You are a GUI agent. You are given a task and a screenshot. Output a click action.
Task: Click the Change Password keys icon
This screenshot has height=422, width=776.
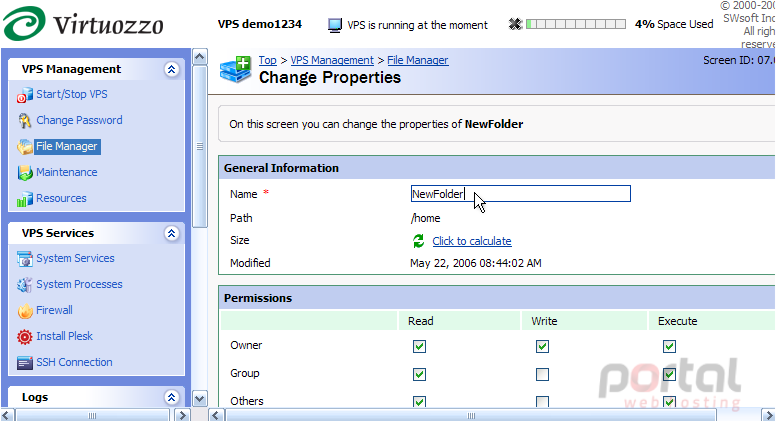coord(25,120)
